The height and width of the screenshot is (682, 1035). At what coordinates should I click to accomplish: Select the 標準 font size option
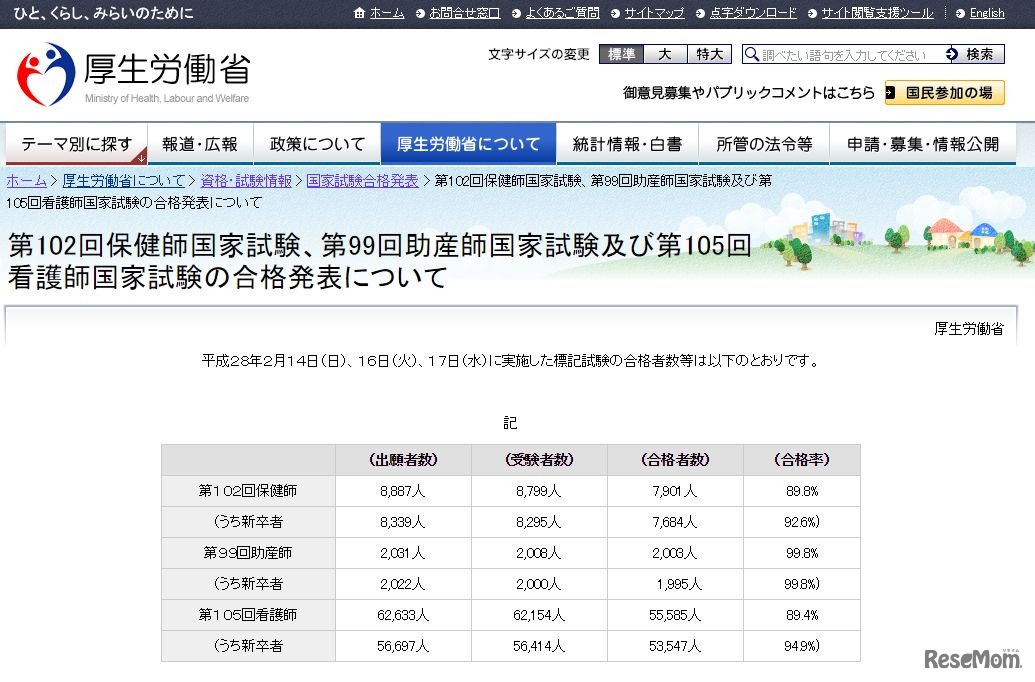620,54
